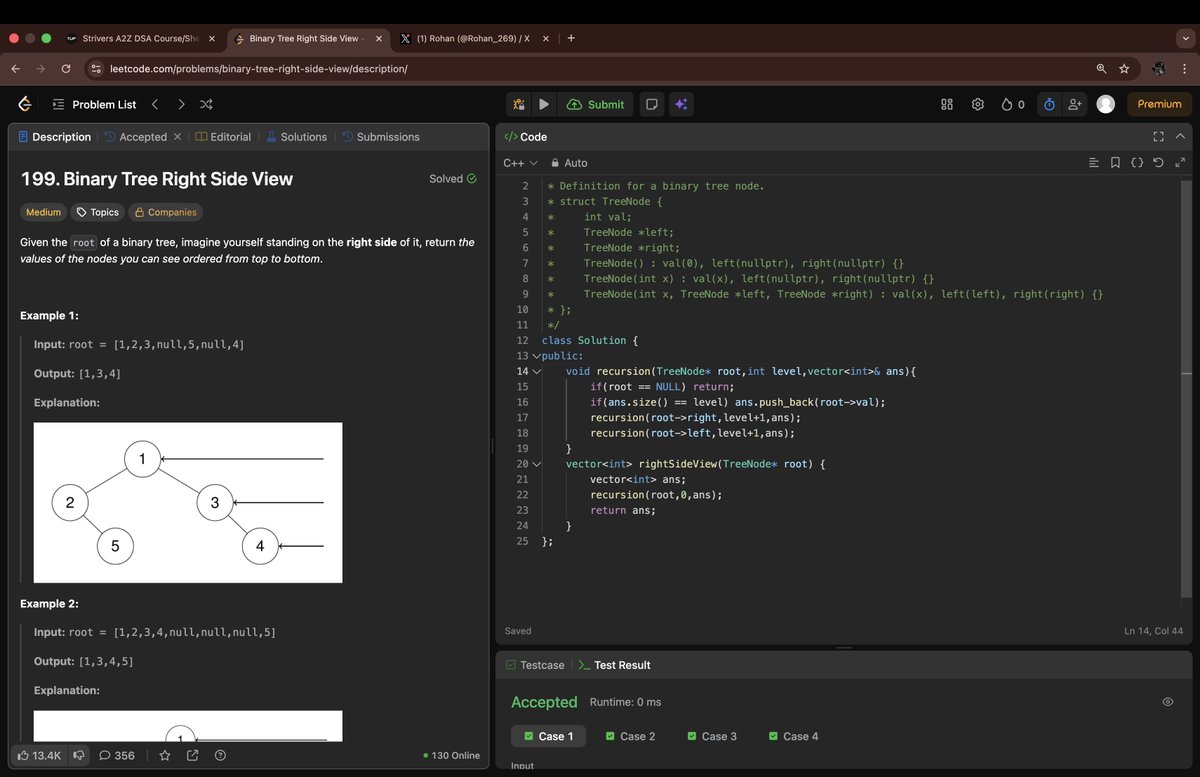The height and width of the screenshot is (777, 1200).
Task: Toggle the test result eye visibility icon
Action: tap(1167, 702)
